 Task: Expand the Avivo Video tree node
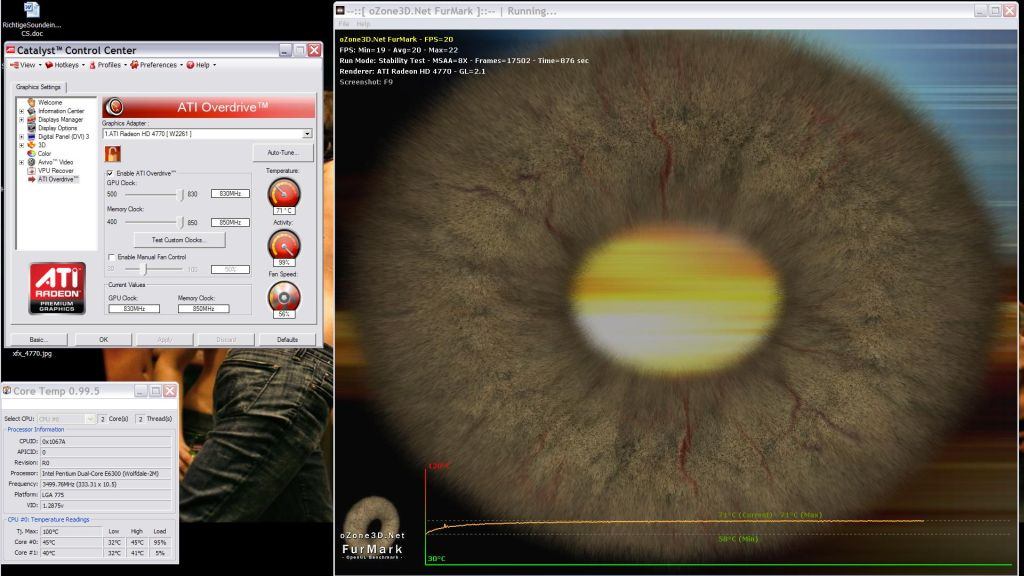pyautogui.click(x=22, y=162)
